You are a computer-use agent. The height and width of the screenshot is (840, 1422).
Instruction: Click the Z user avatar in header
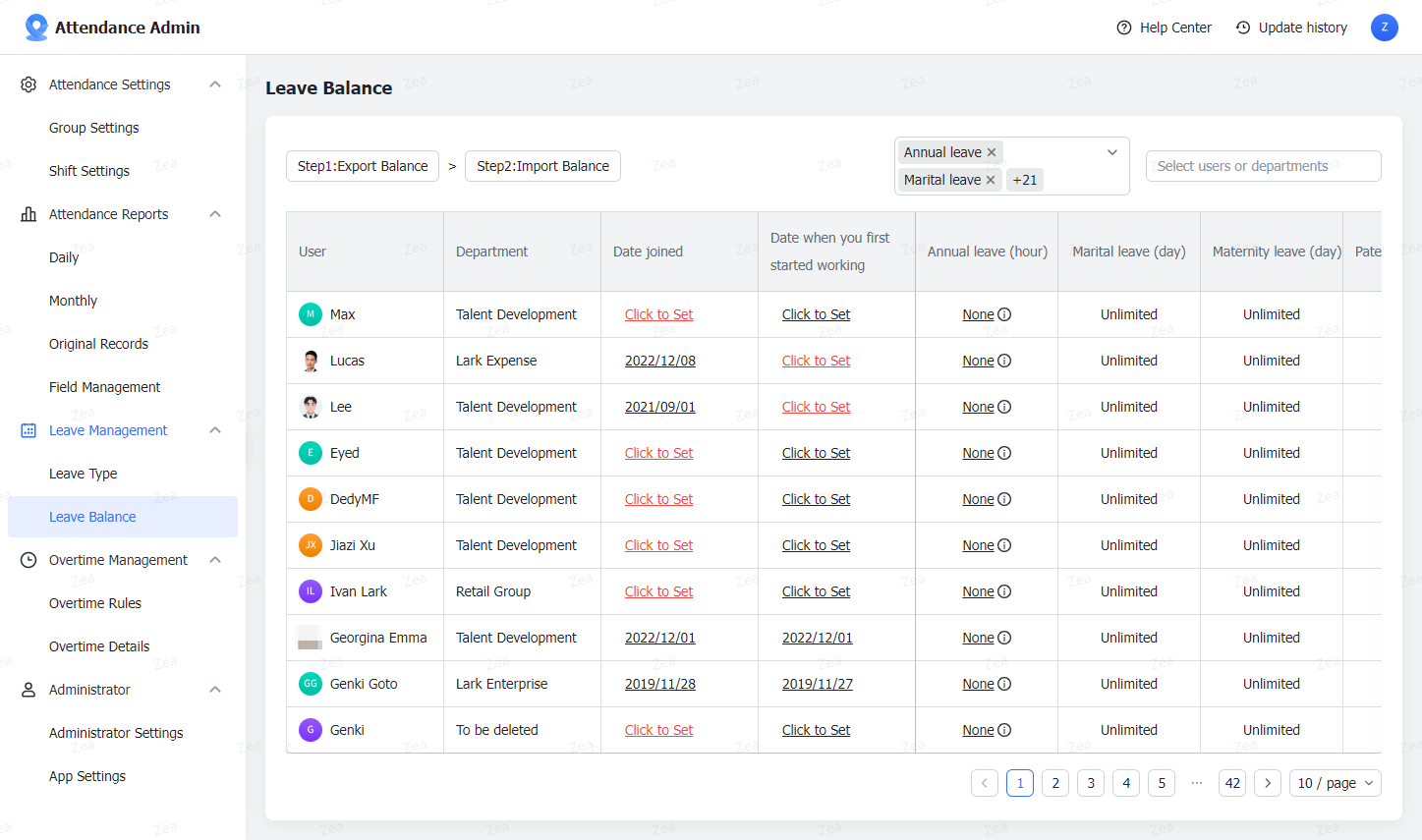point(1384,28)
